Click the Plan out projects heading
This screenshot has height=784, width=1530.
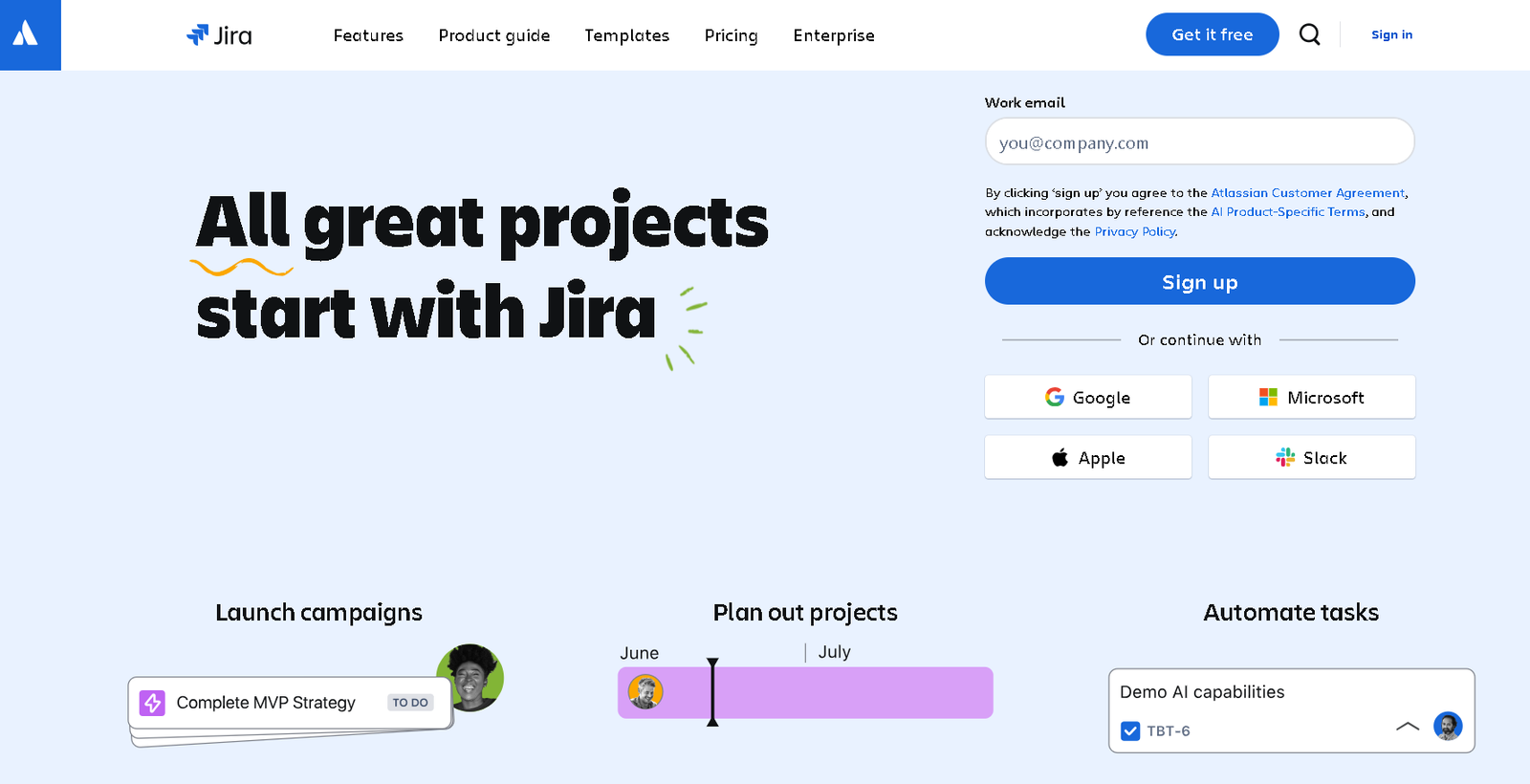[x=805, y=613]
